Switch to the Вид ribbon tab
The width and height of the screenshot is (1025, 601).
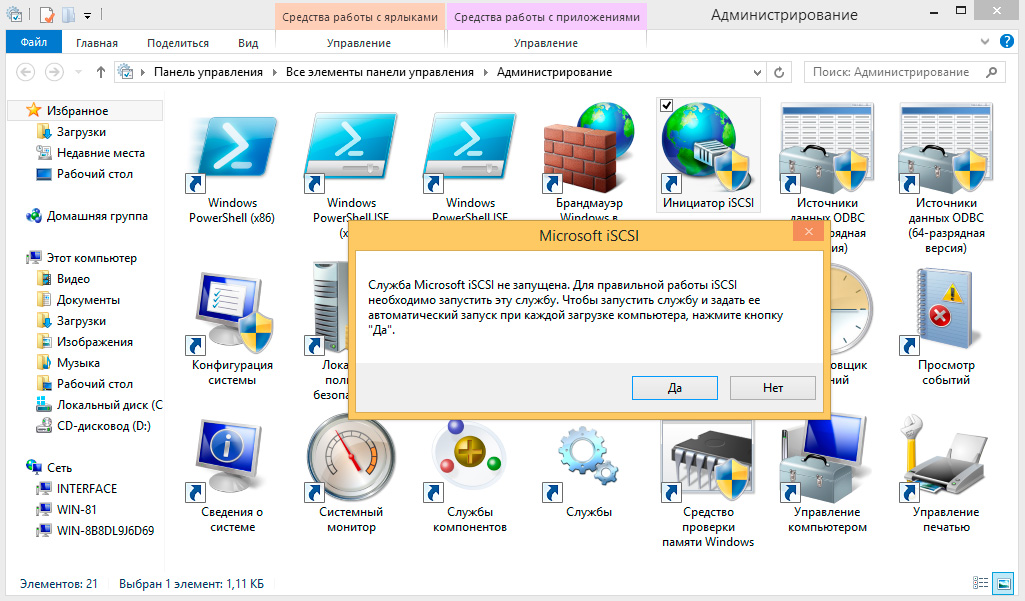pos(248,43)
